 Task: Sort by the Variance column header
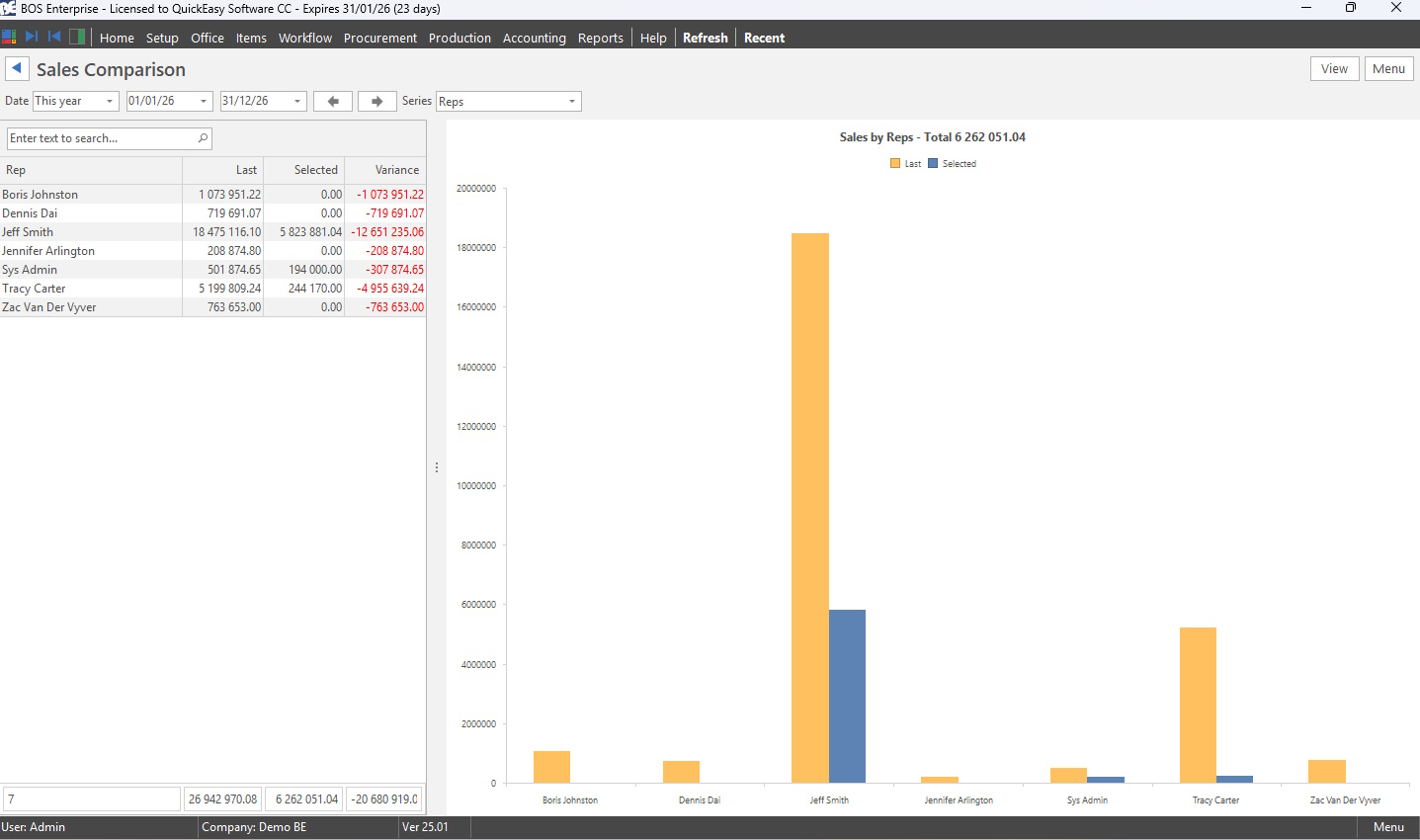tap(396, 170)
